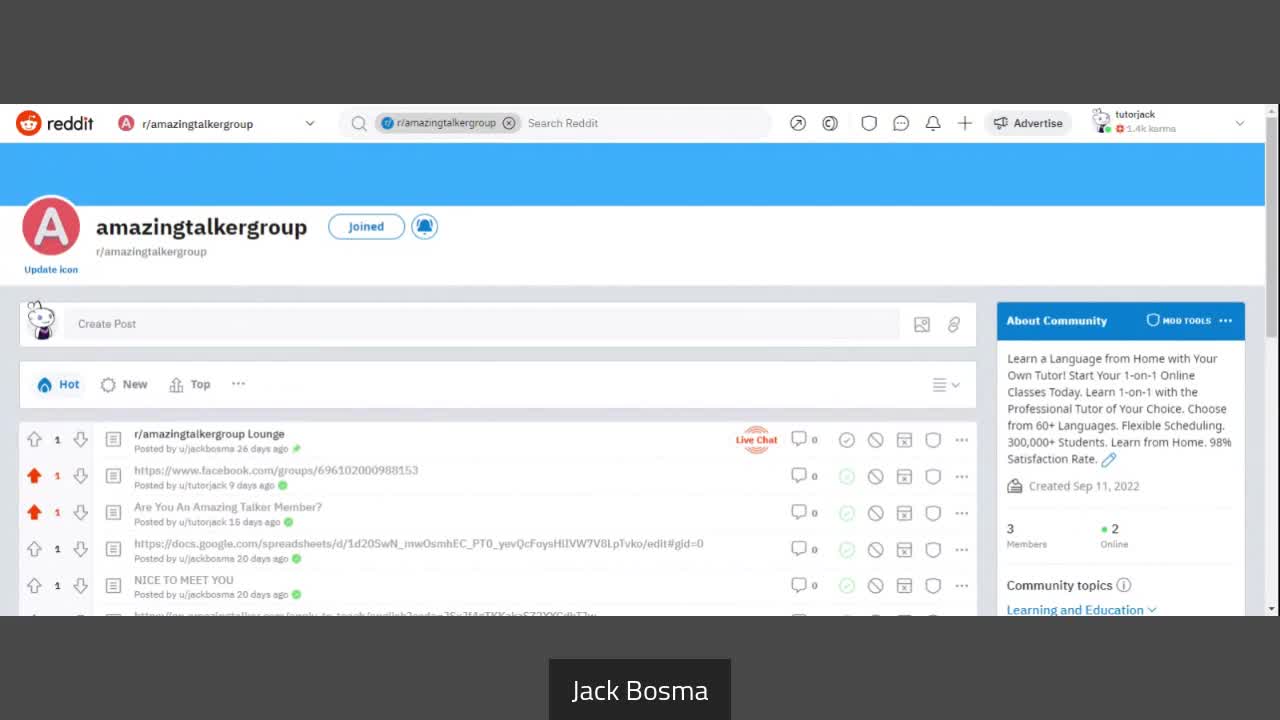1280x720 pixels.
Task: Open comments on the facebook.com groups post
Action: 805,476
